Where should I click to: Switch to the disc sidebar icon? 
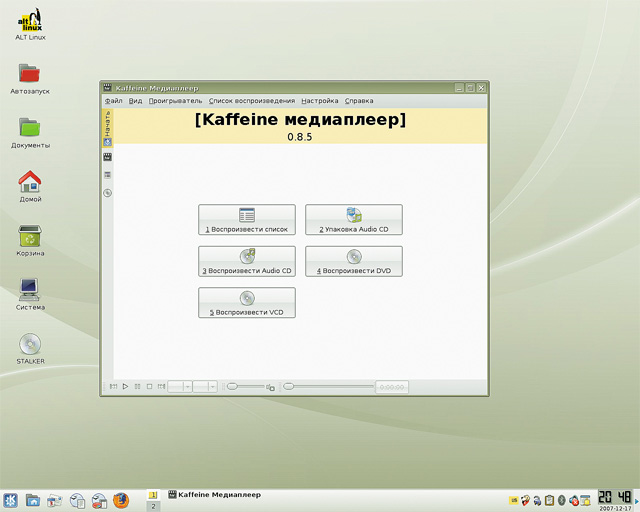click(107, 193)
